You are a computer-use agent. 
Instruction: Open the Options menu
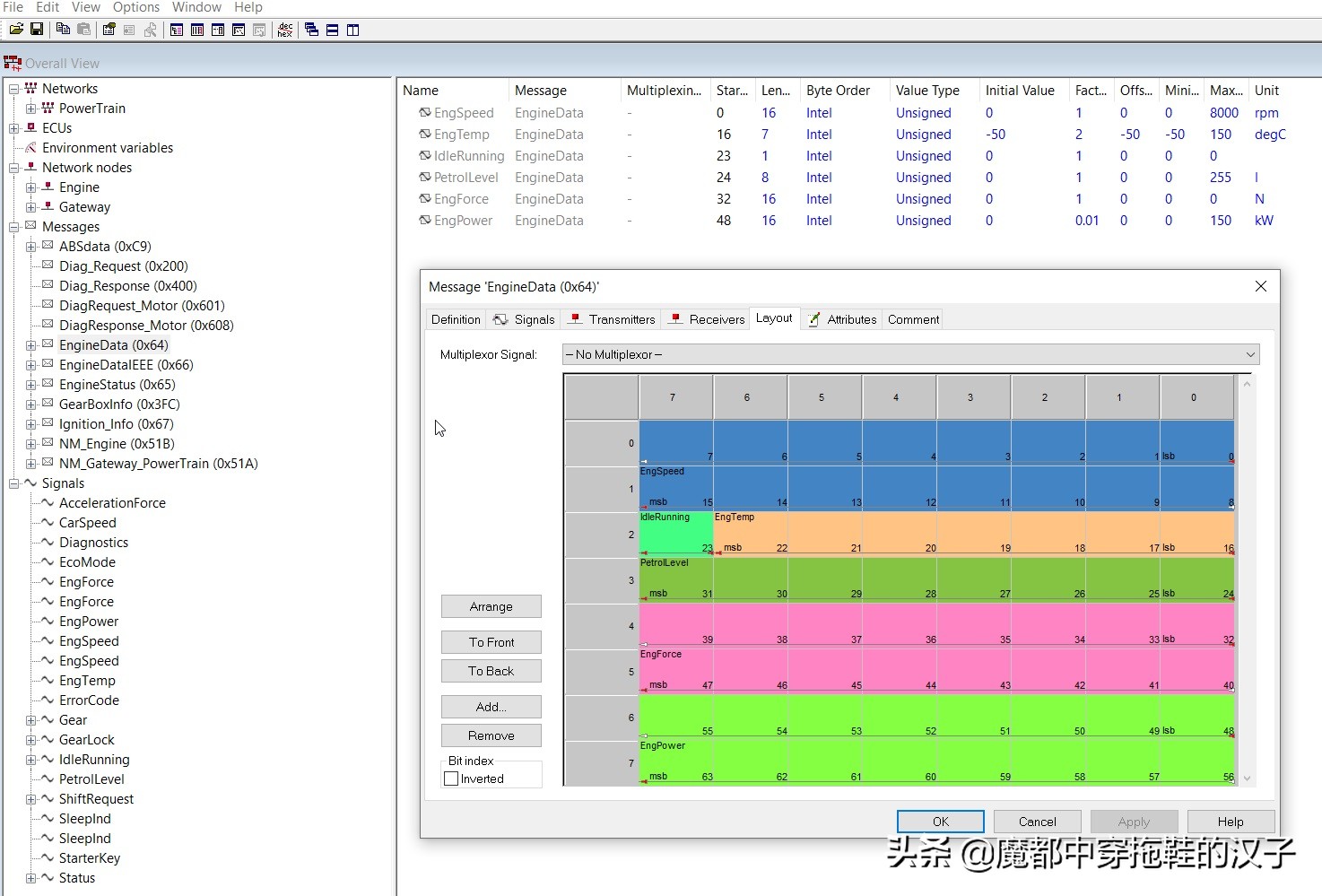pyautogui.click(x=136, y=7)
